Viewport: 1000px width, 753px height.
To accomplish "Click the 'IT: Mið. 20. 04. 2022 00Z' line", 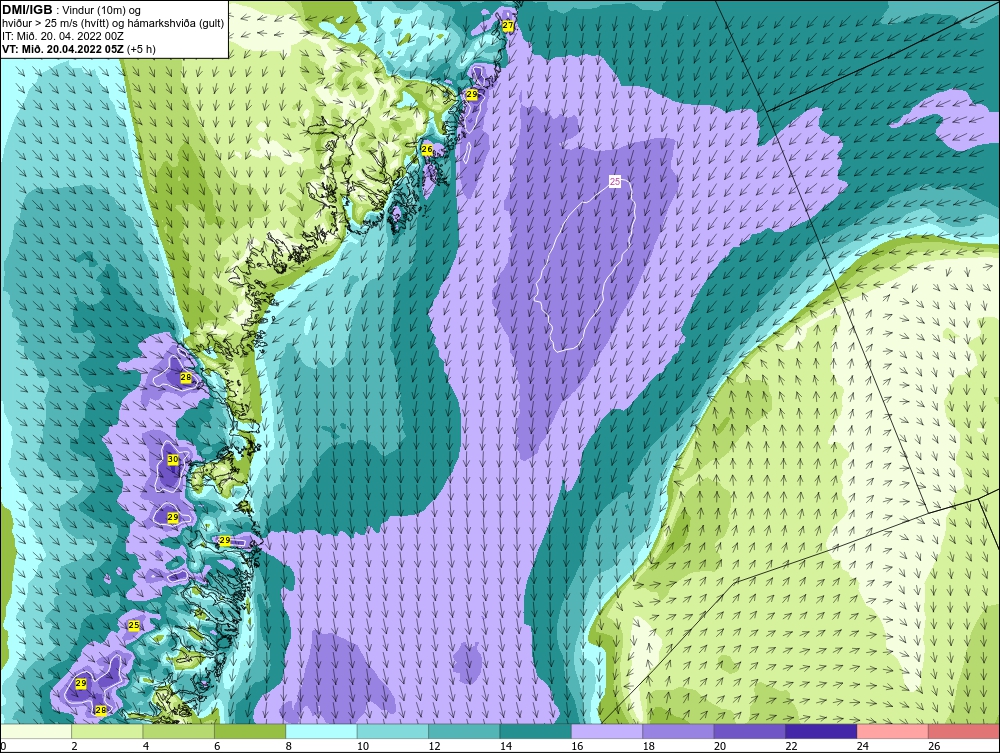I will click(x=62, y=36).
